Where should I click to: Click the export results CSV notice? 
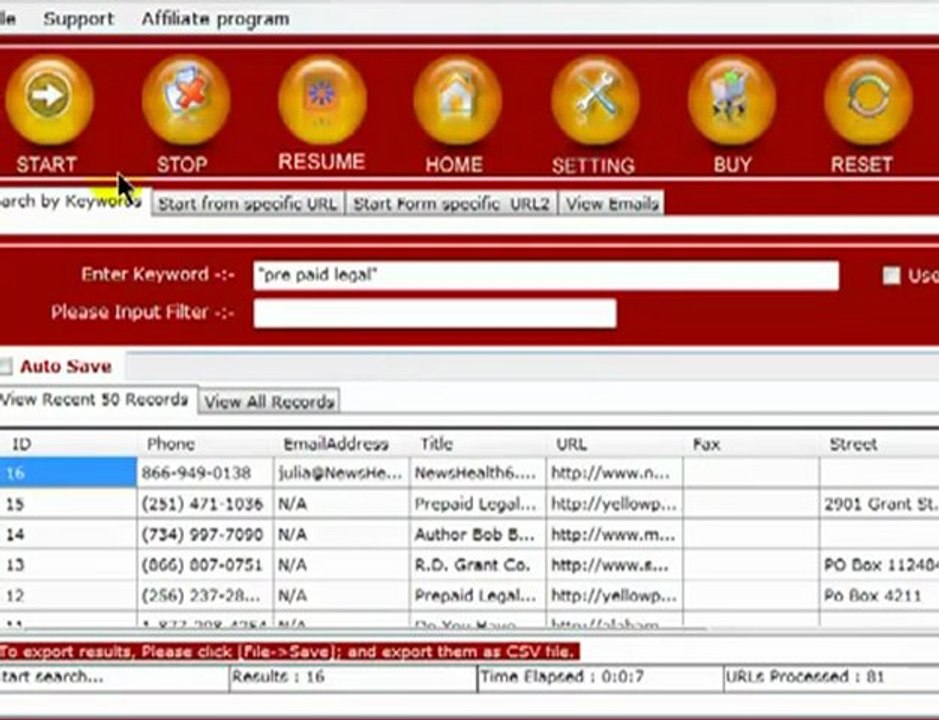[289, 651]
